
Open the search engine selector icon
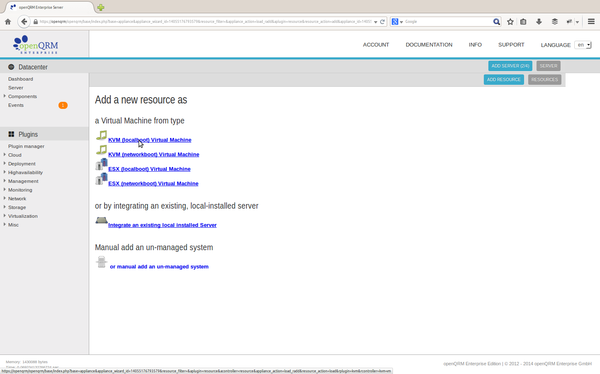coord(397,22)
